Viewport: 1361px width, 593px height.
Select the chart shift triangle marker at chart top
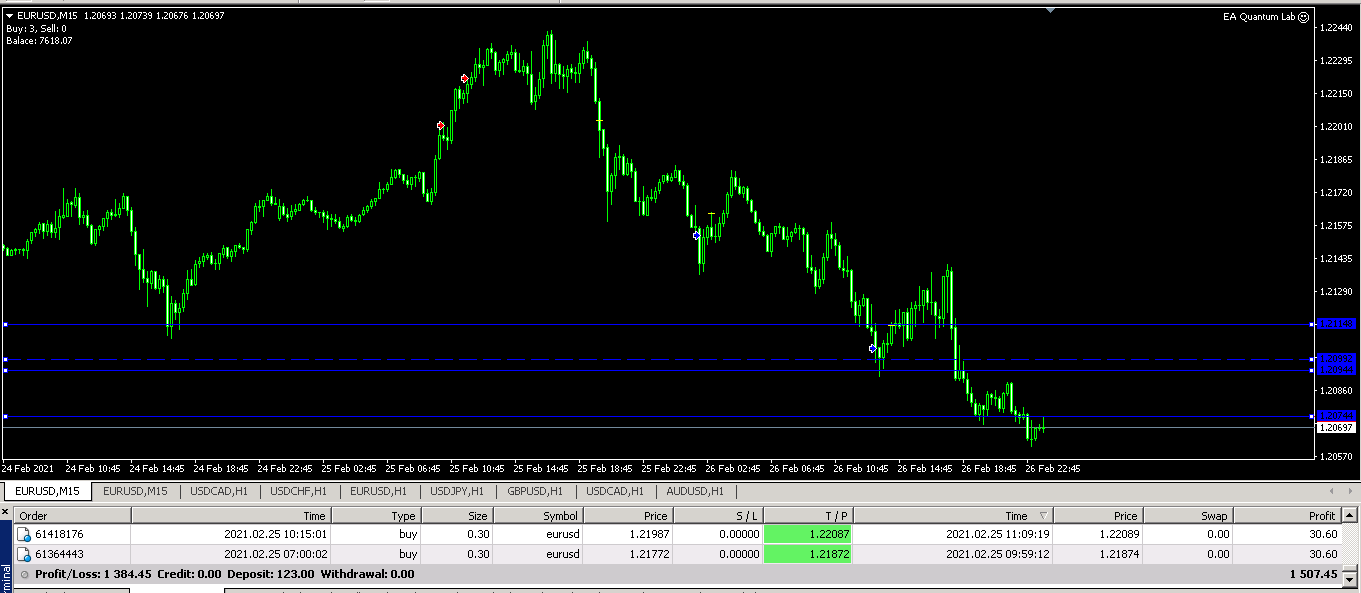1050,10
